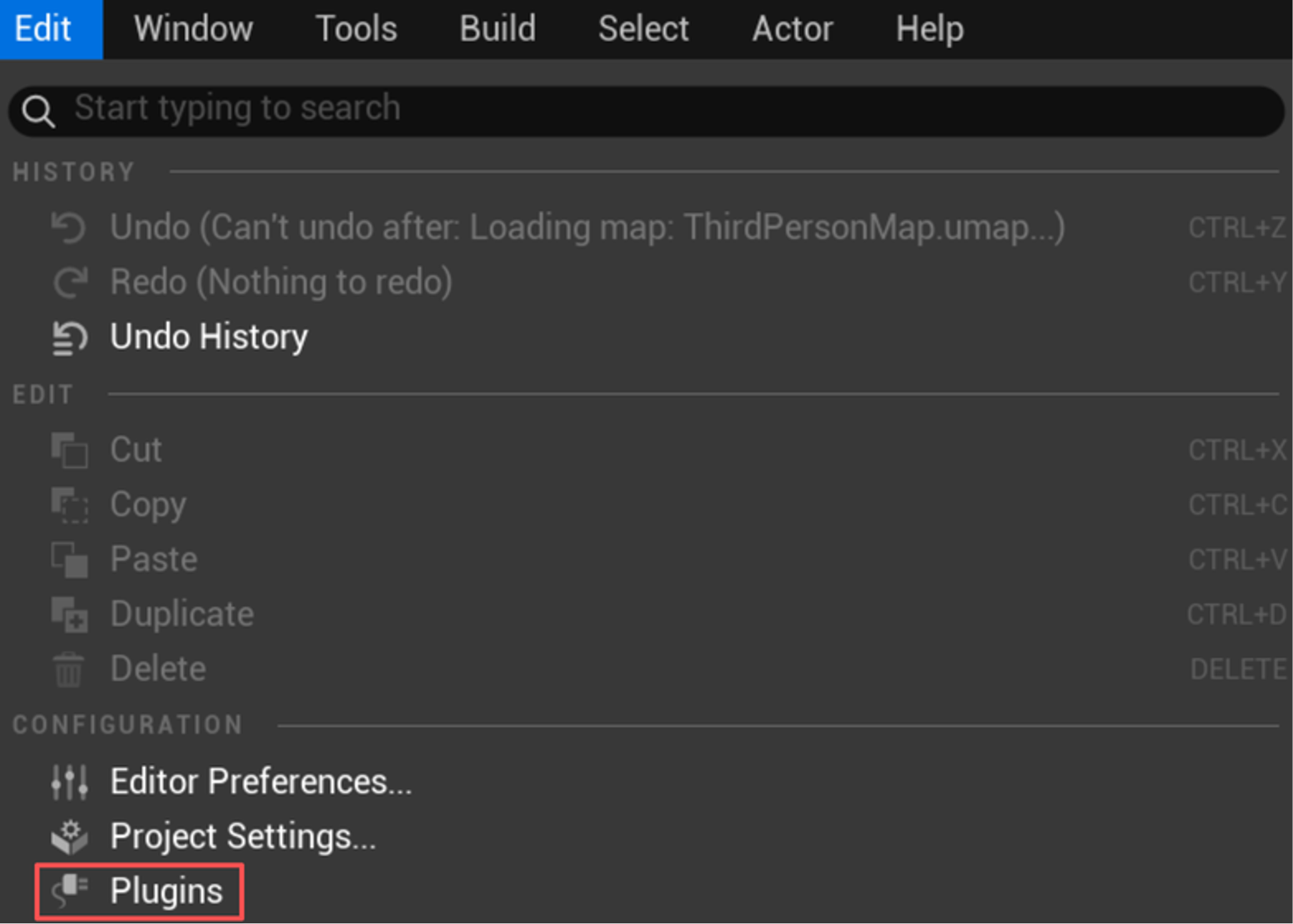Click the magnifying glass search icon
This screenshot has width=1293, height=924.
point(39,110)
